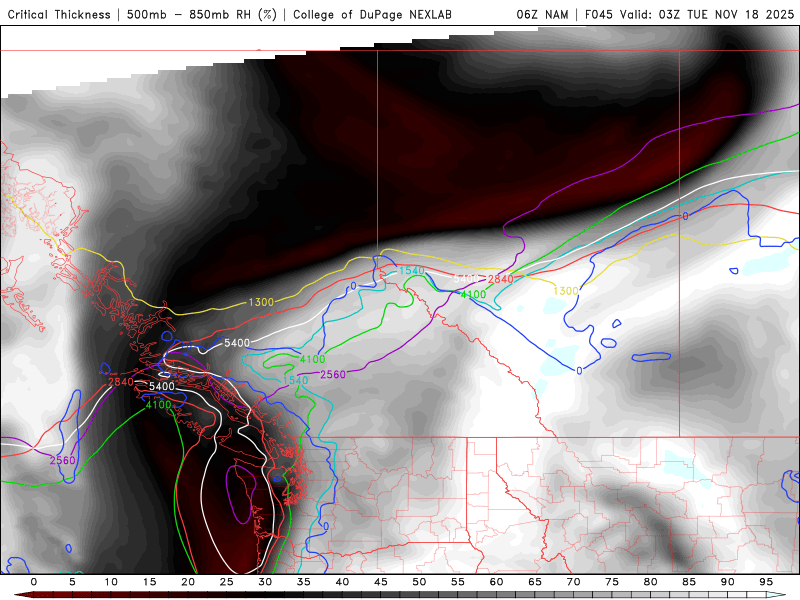
Task: Click colorbar value 75
Action: [612, 582]
